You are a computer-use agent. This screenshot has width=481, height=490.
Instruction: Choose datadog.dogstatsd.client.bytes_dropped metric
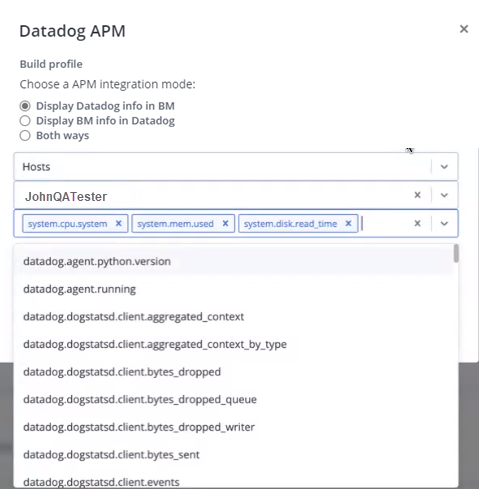(233, 372)
